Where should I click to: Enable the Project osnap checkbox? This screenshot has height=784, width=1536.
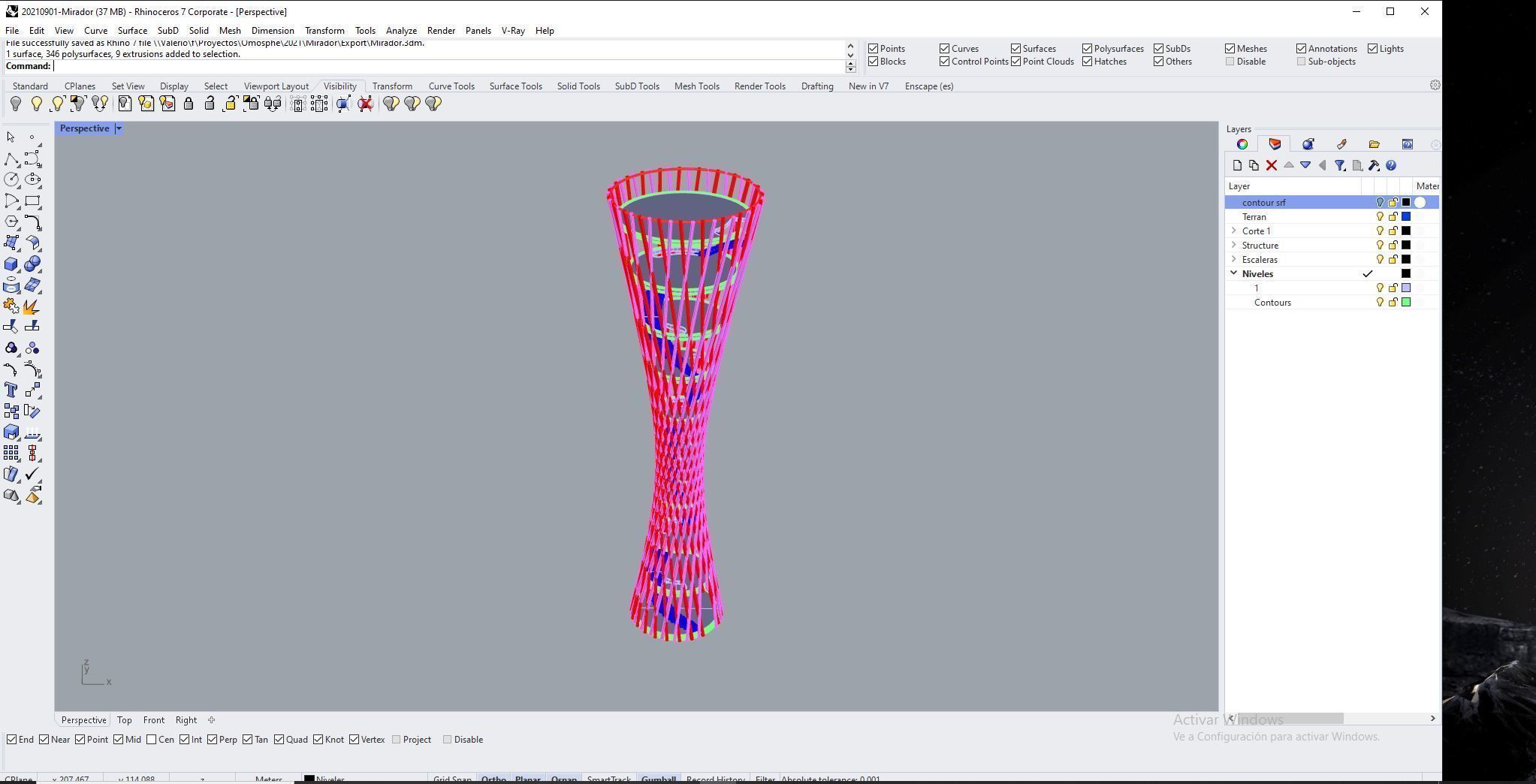(x=396, y=740)
